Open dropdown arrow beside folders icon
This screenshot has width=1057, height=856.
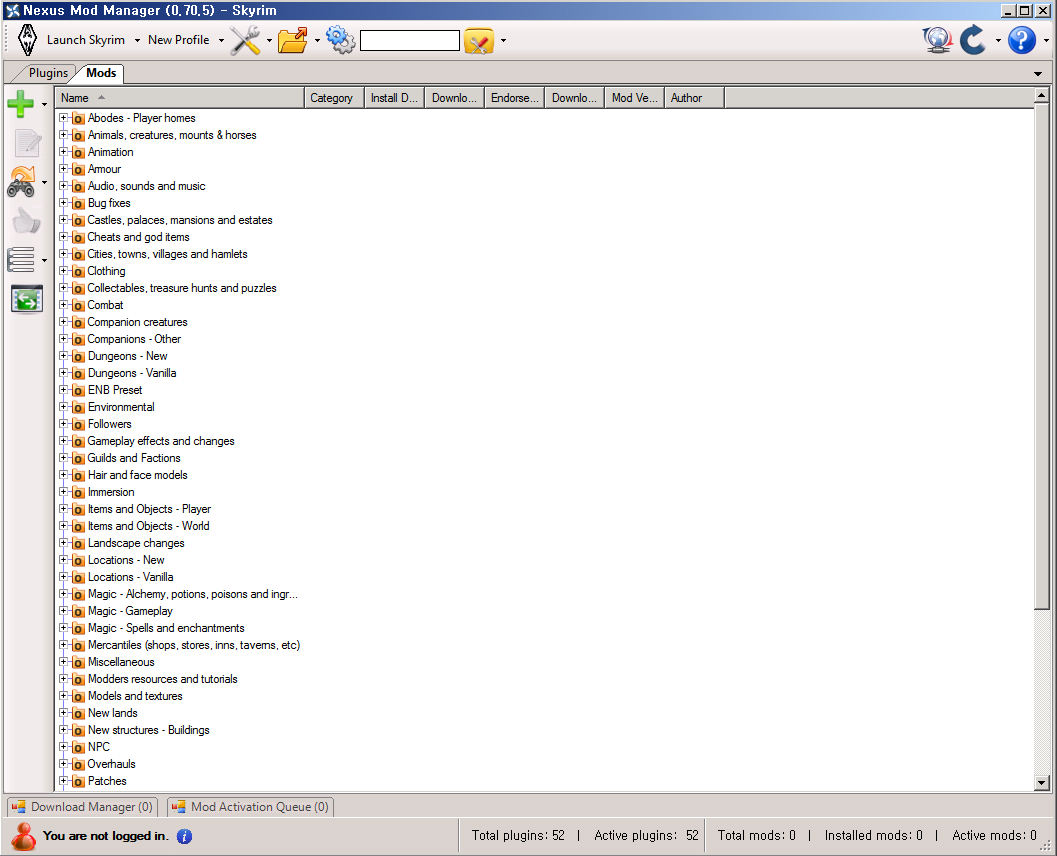pos(317,40)
